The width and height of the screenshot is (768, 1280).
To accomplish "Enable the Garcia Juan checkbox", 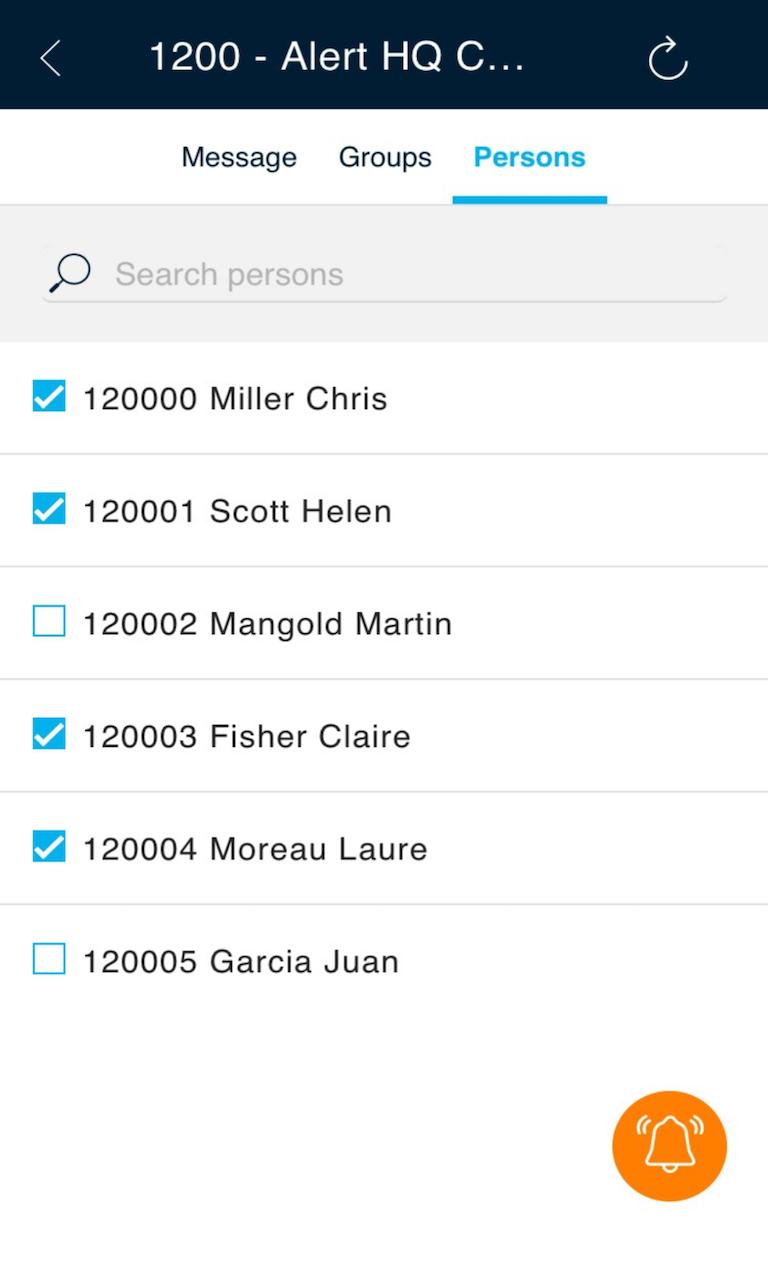I will (49, 960).
